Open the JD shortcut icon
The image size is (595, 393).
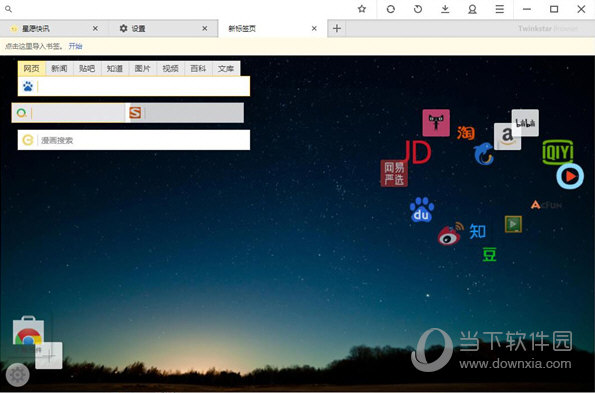click(417, 152)
